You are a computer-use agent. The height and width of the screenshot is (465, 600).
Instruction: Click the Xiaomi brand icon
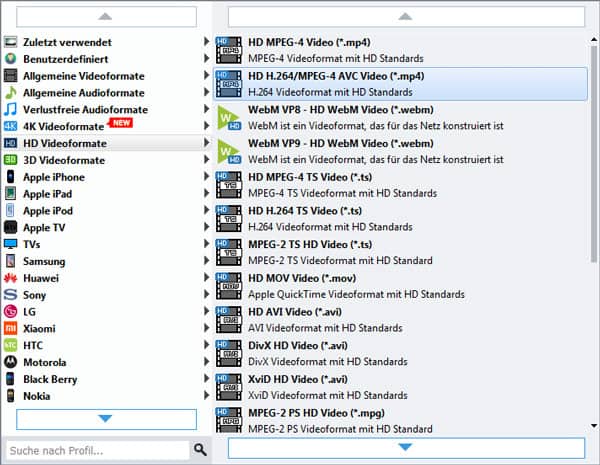point(11,328)
